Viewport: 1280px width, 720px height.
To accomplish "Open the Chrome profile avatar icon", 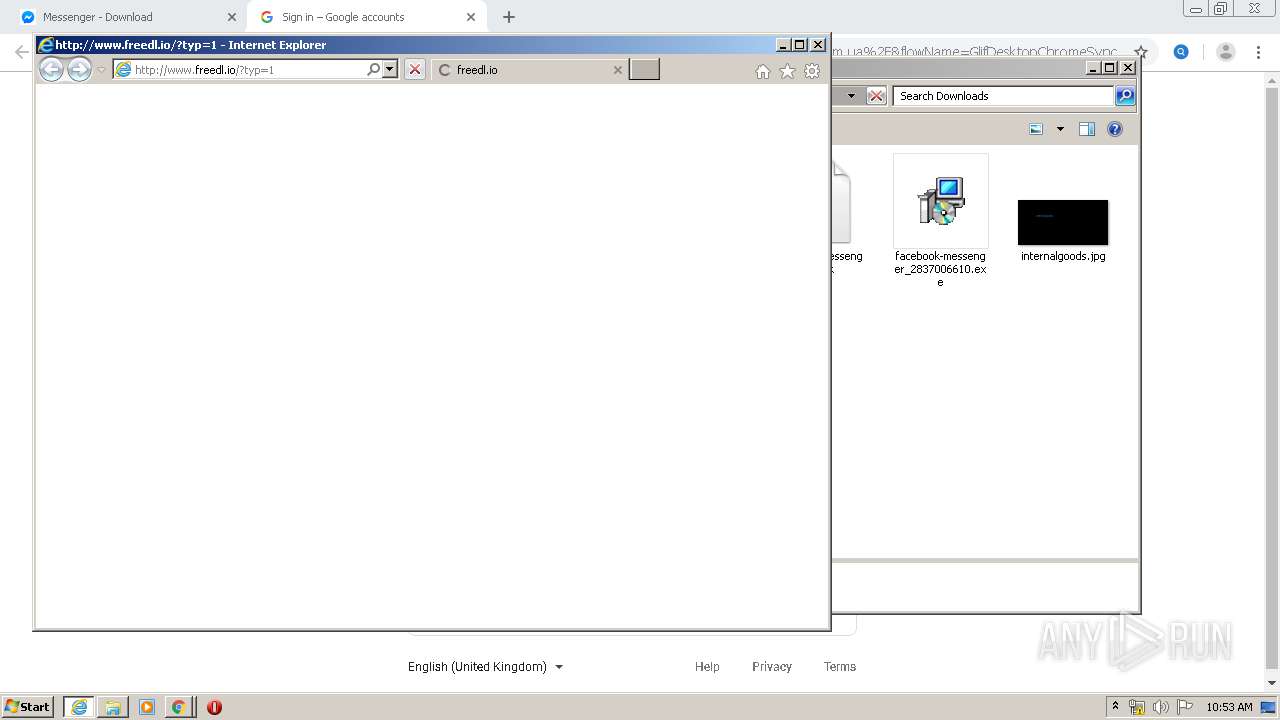I will [x=1225, y=52].
